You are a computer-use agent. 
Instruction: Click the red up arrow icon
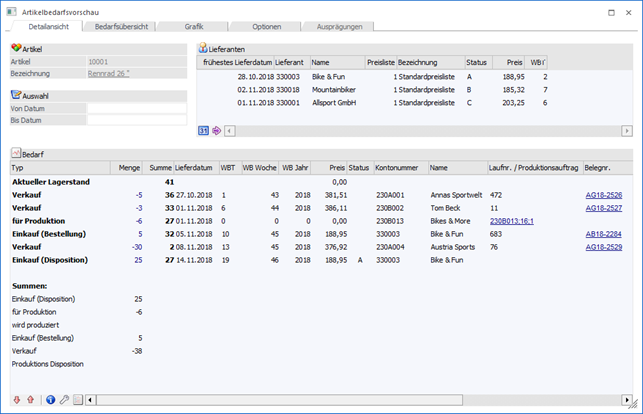click(30, 400)
